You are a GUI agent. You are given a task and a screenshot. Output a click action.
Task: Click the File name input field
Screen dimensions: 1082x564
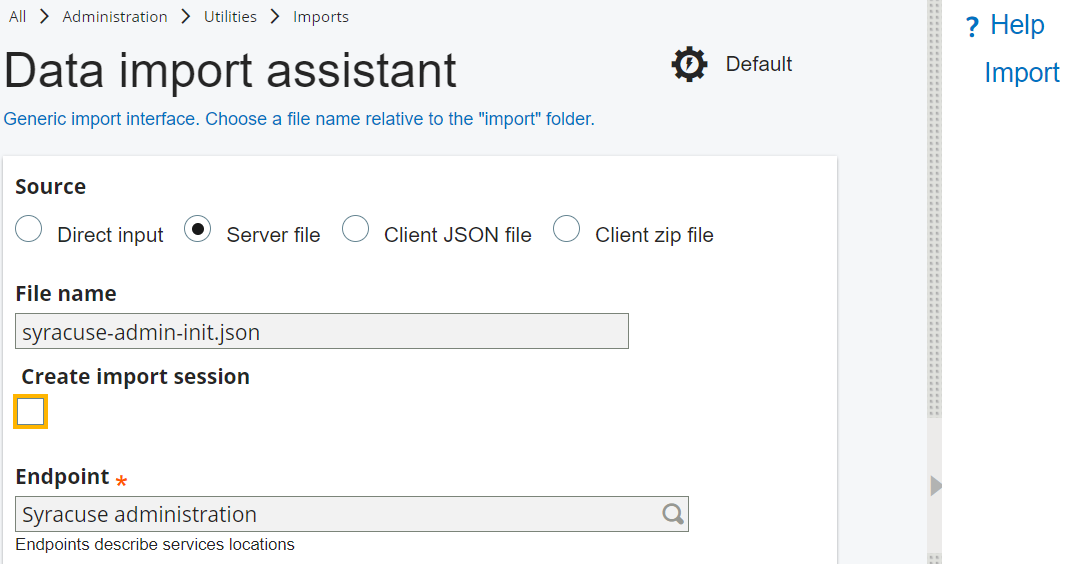coord(322,332)
